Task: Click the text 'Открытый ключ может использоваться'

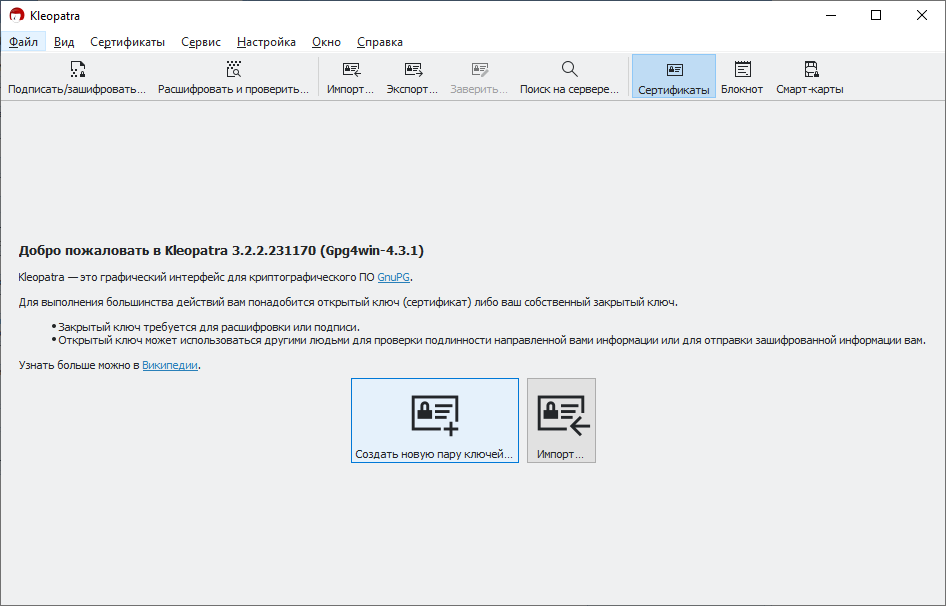Action: point(159,340)
